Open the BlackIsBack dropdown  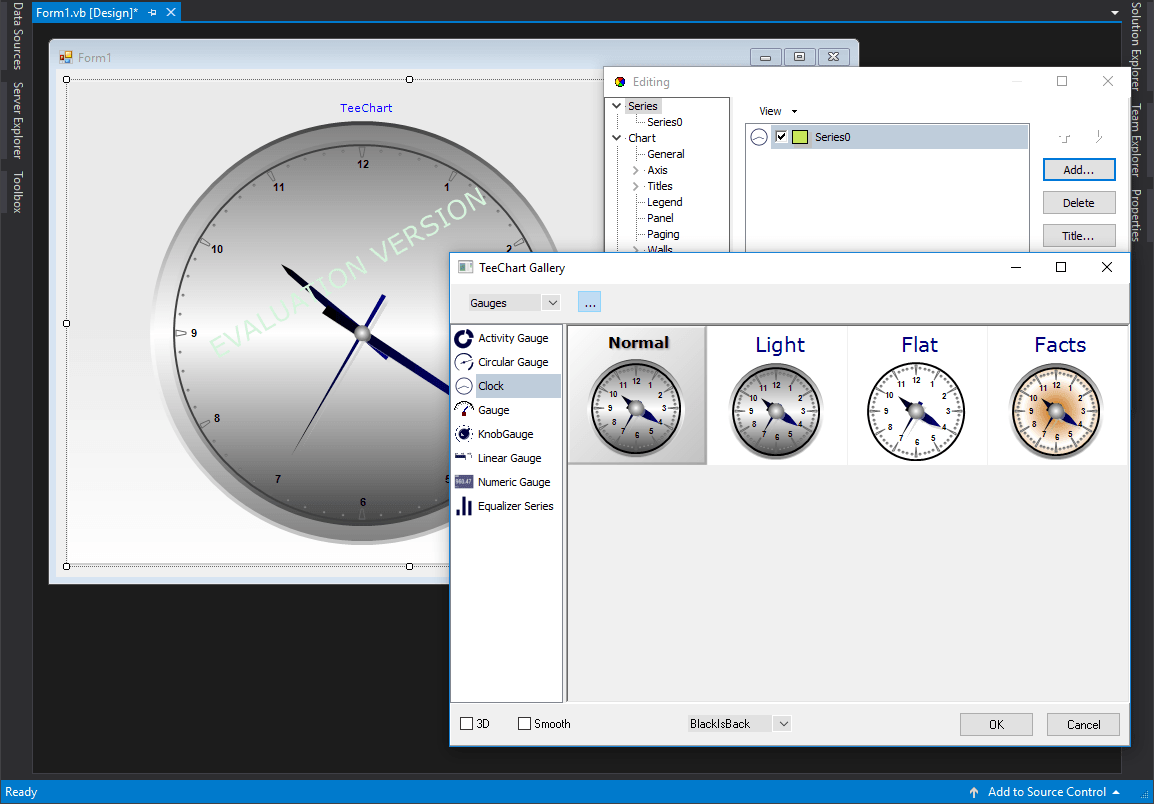pyautogui.click(x=785, y=723)
